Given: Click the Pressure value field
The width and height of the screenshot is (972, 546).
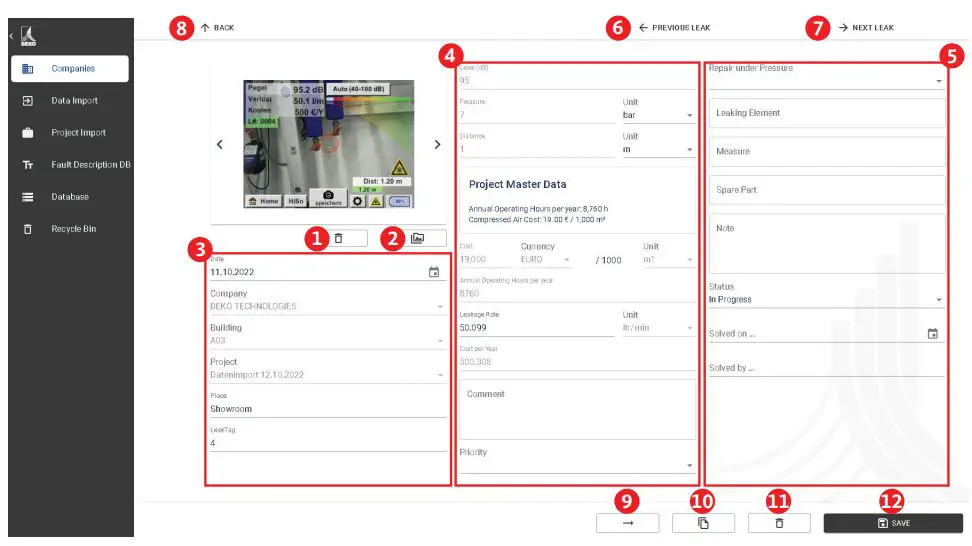Looking at the screenshot, I should pos(537,115).
